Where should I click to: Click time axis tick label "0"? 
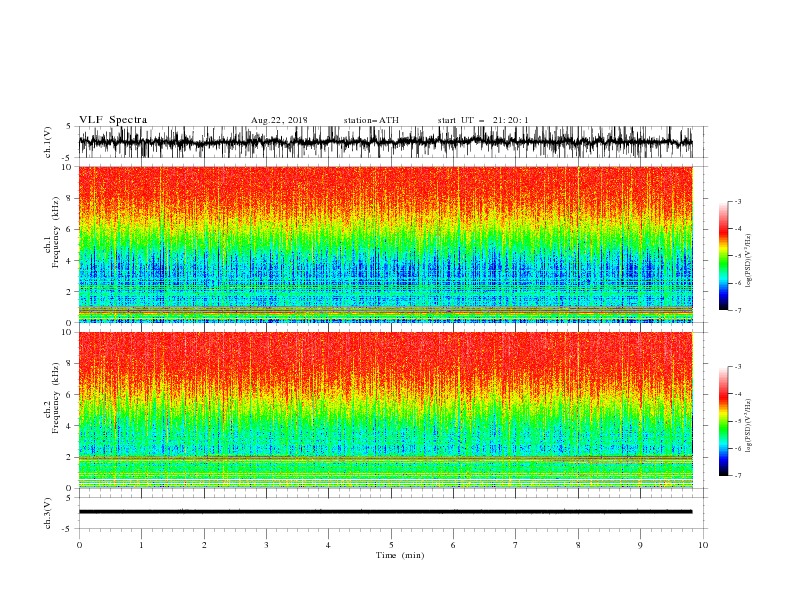[79, 545]
